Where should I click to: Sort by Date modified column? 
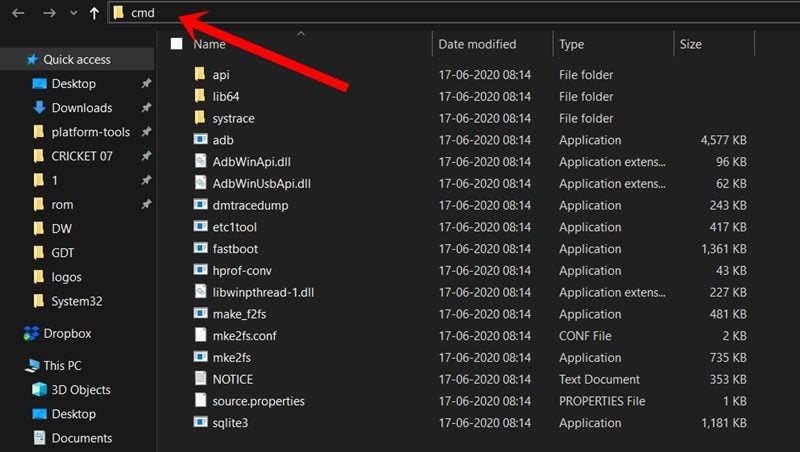click(477, 44)
